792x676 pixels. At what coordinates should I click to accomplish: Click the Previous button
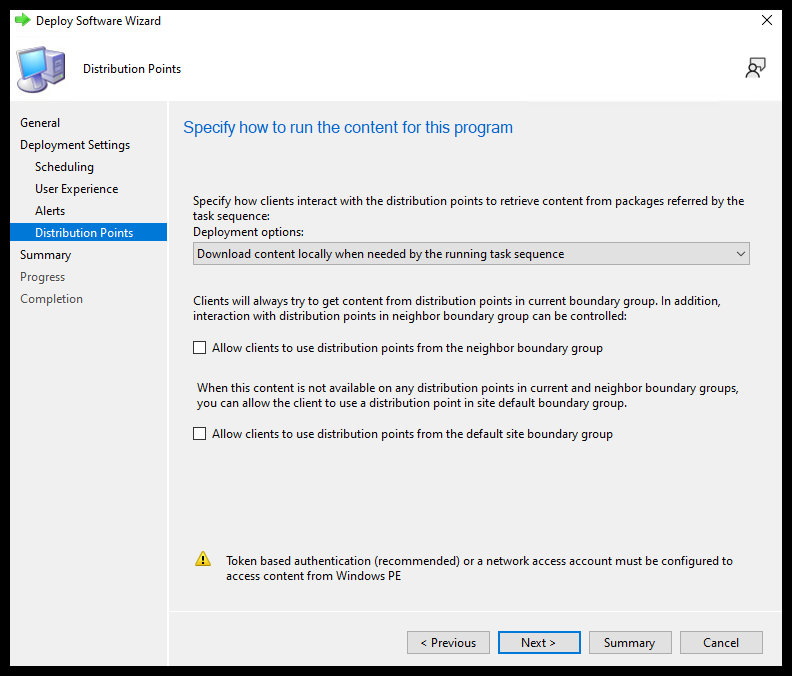[x=448, y=642]
